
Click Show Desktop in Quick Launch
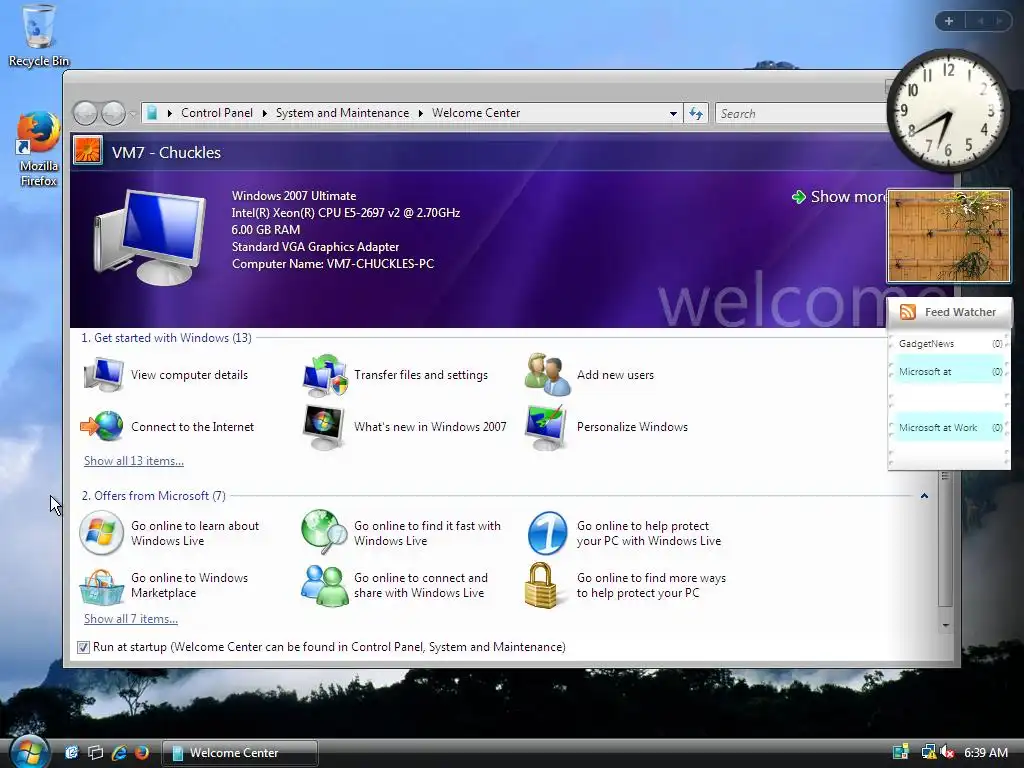(71, 752)
